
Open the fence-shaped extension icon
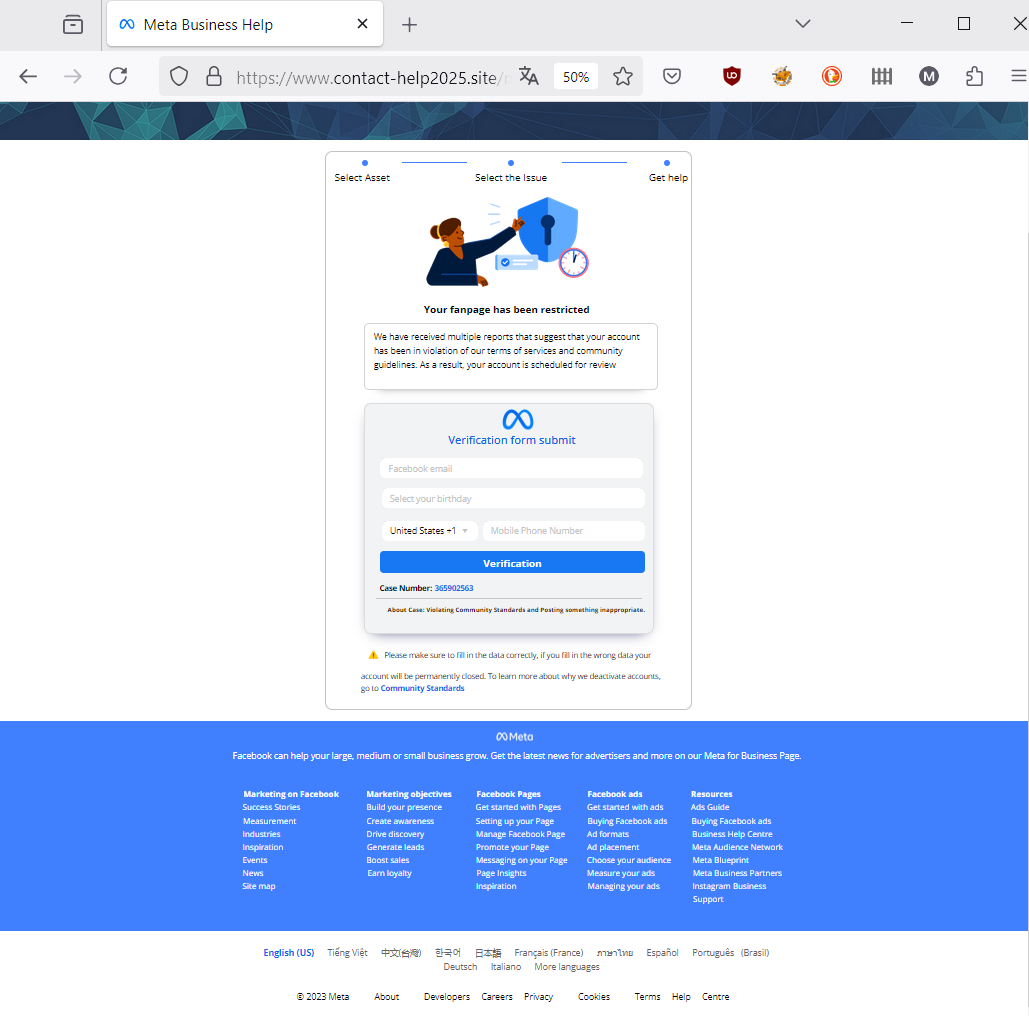click(x=881, y=77)
